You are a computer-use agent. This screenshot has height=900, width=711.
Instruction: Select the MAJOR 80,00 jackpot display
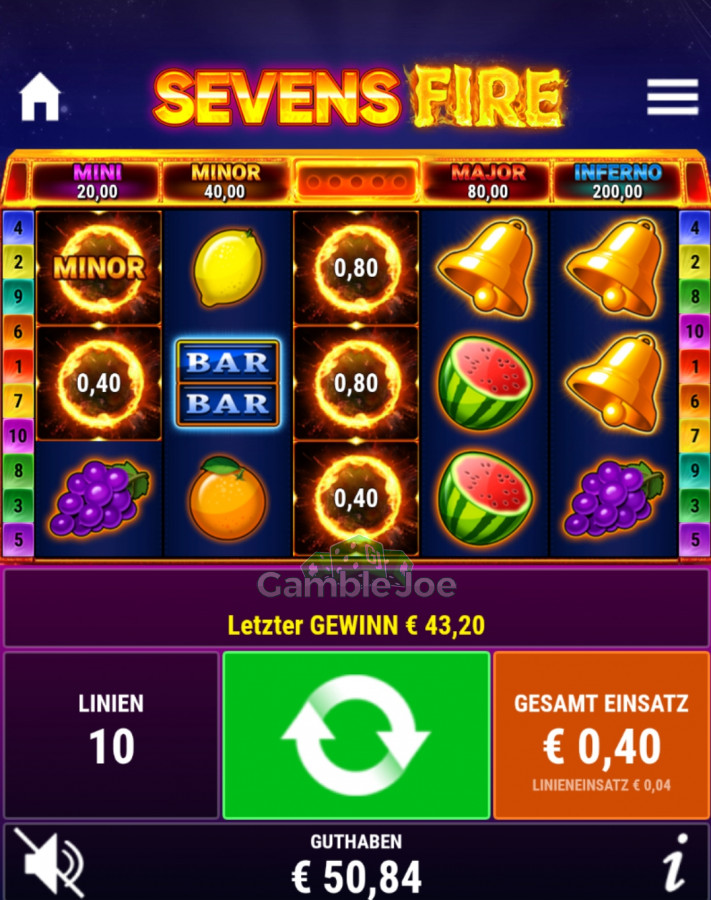point(488,181)
